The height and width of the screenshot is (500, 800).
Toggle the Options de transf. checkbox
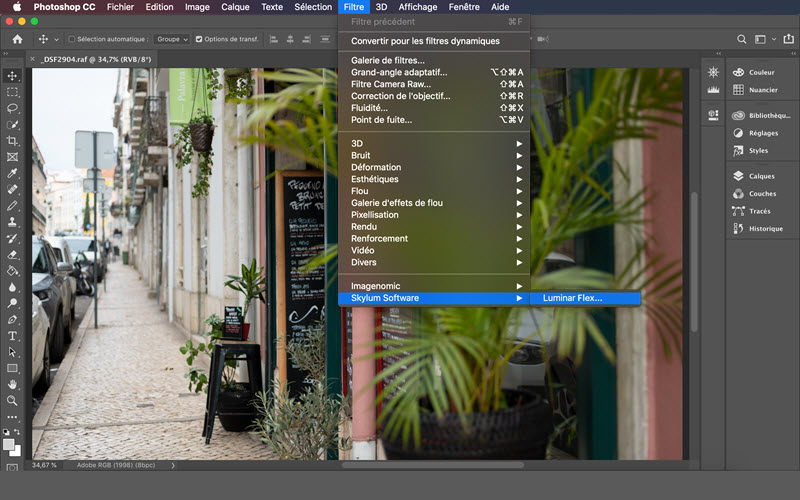[199, 39]
